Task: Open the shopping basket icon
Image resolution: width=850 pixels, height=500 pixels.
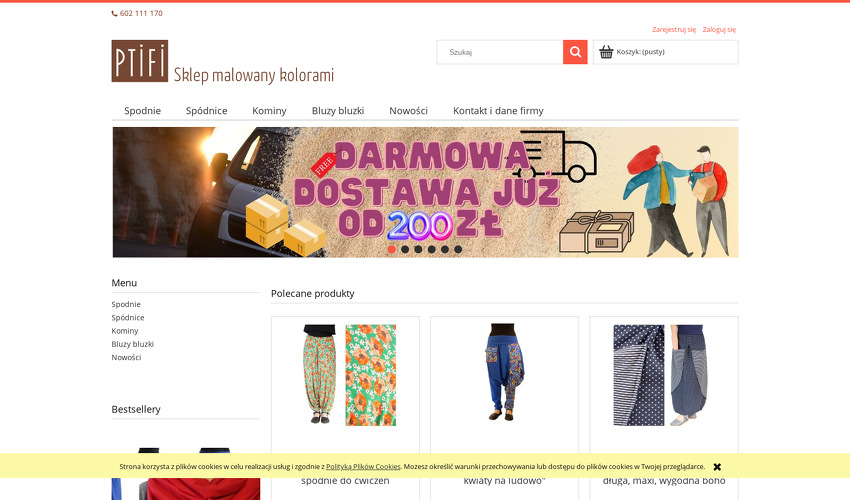Action: tap(606, 52)
